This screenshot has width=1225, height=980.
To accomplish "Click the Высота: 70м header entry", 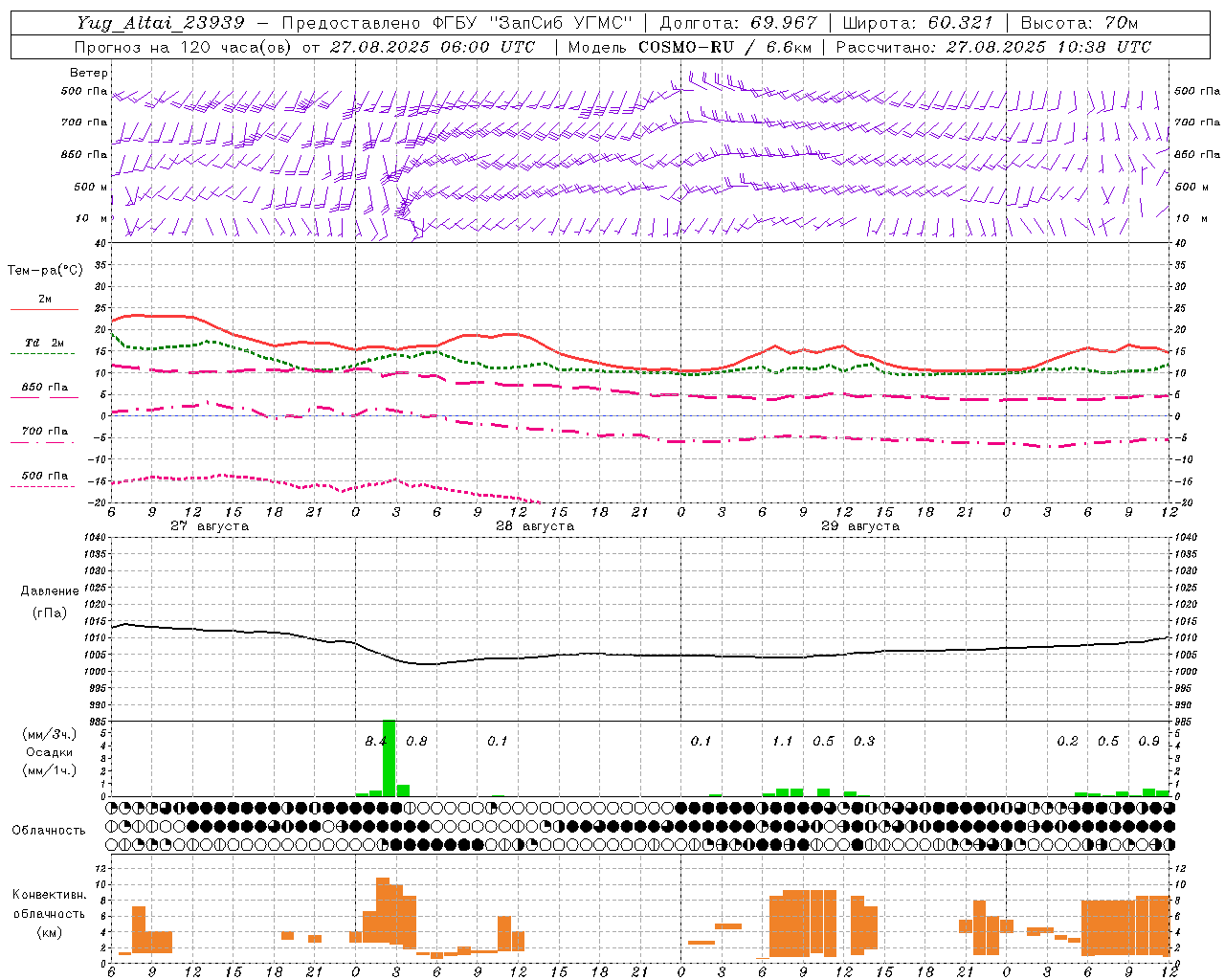I will pos(1080,23).
